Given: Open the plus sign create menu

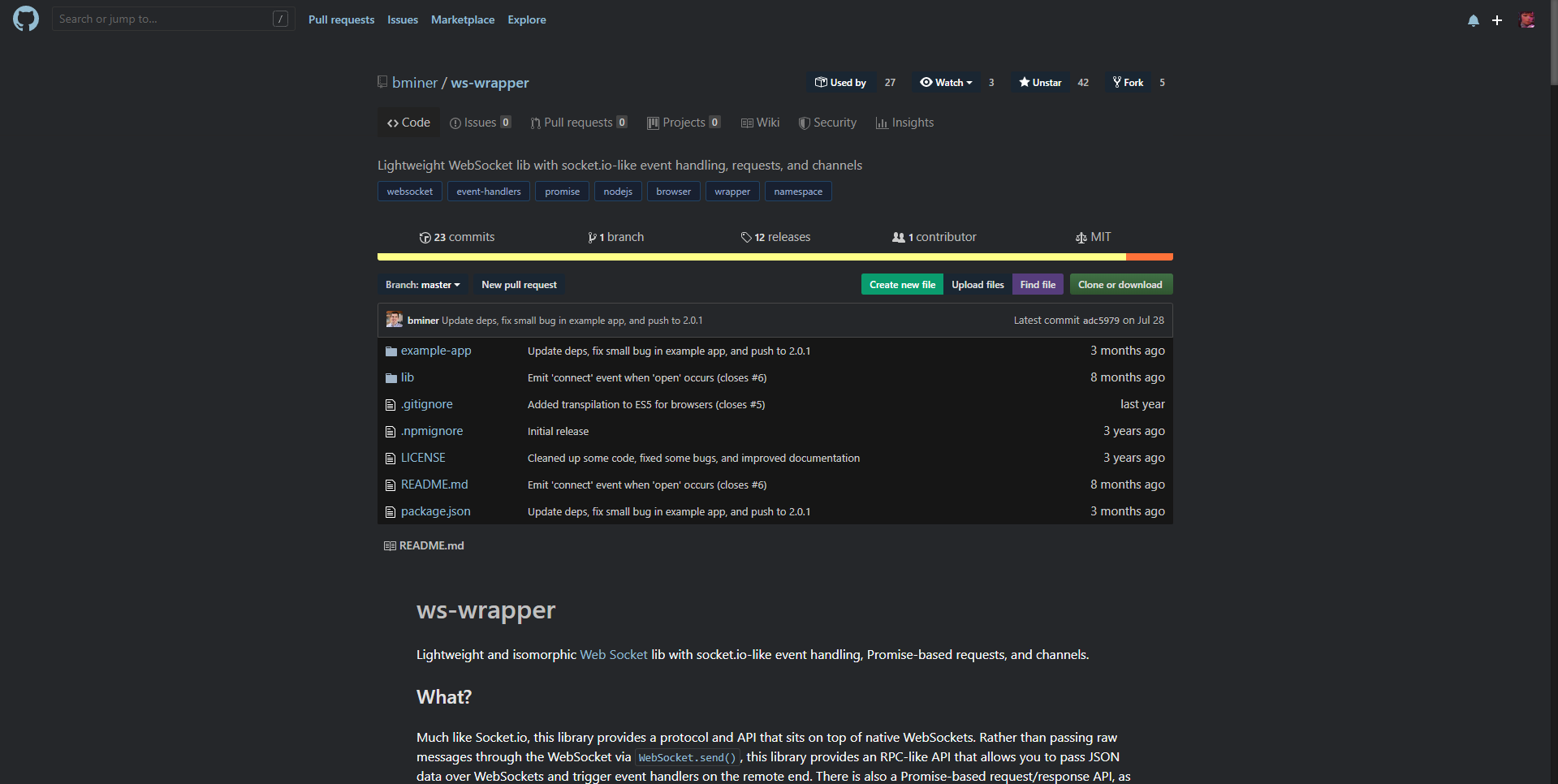Looking at the screenshot, I should [1498, 20].
